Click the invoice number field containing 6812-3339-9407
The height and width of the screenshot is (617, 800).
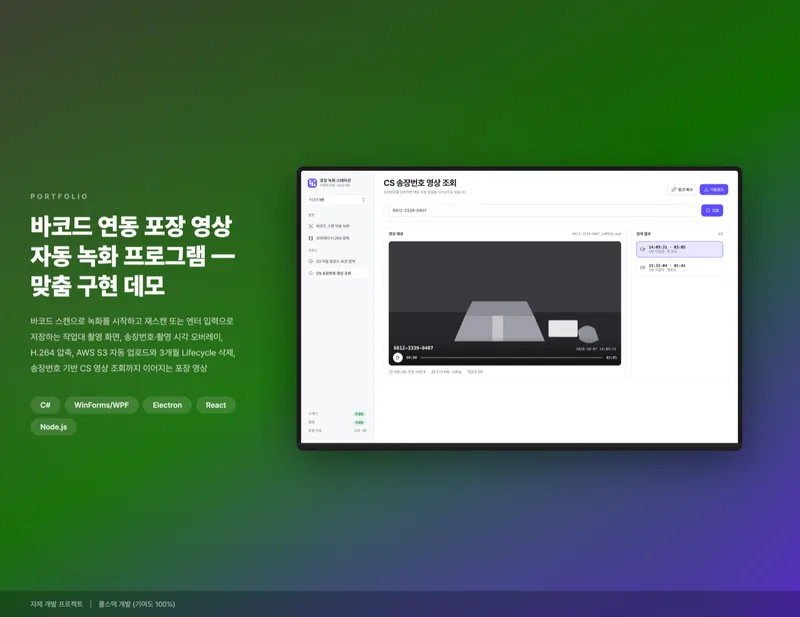(x=543, y=210)
